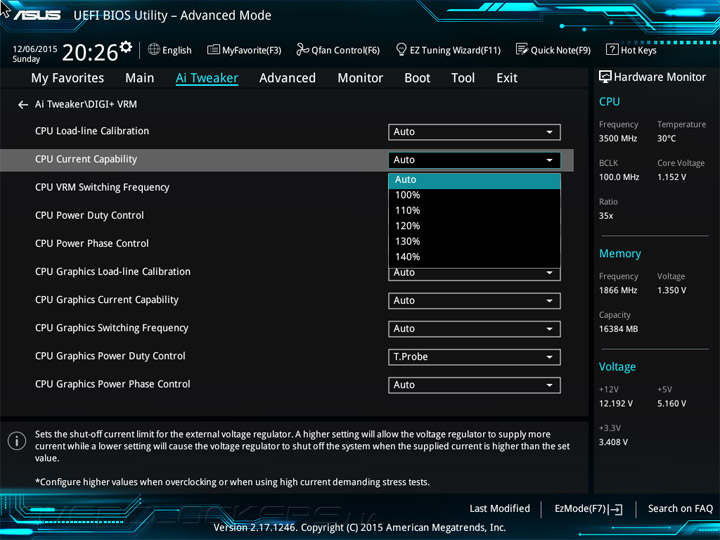Click the 1.152 V core voltage value
Screen dimensions: 720x540
tap(671, 177)
